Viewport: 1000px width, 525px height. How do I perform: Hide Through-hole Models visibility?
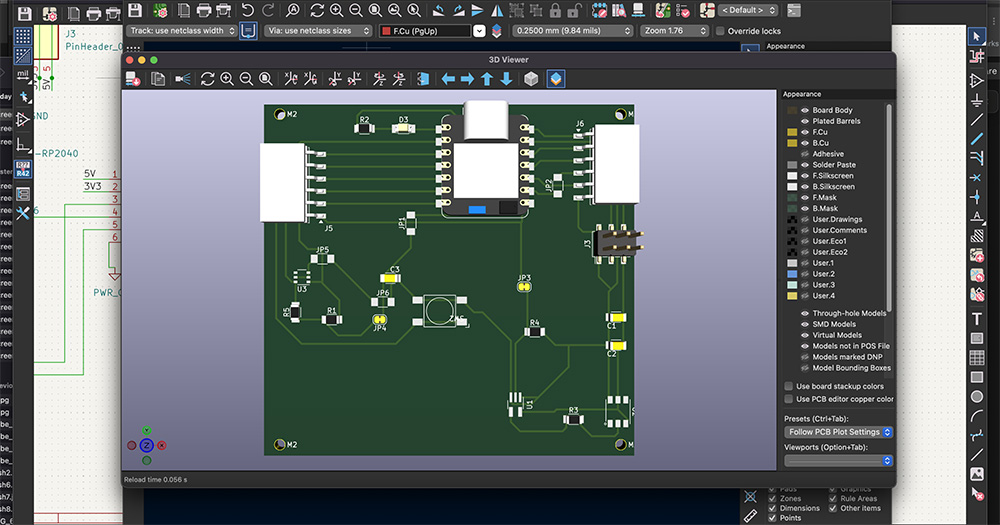coord(805,313)
